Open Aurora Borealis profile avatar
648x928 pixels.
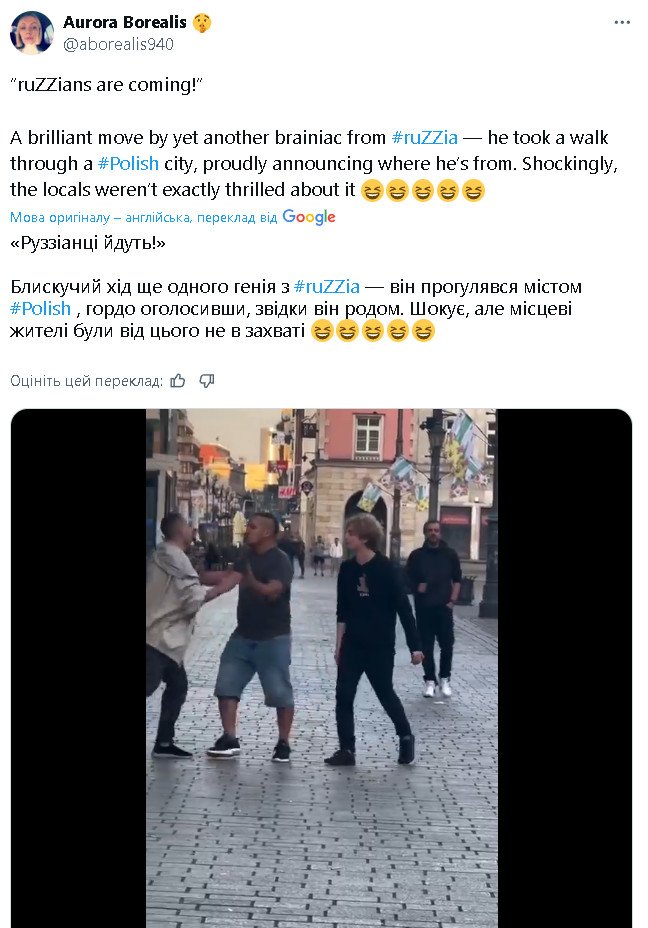tap(32, 33)
